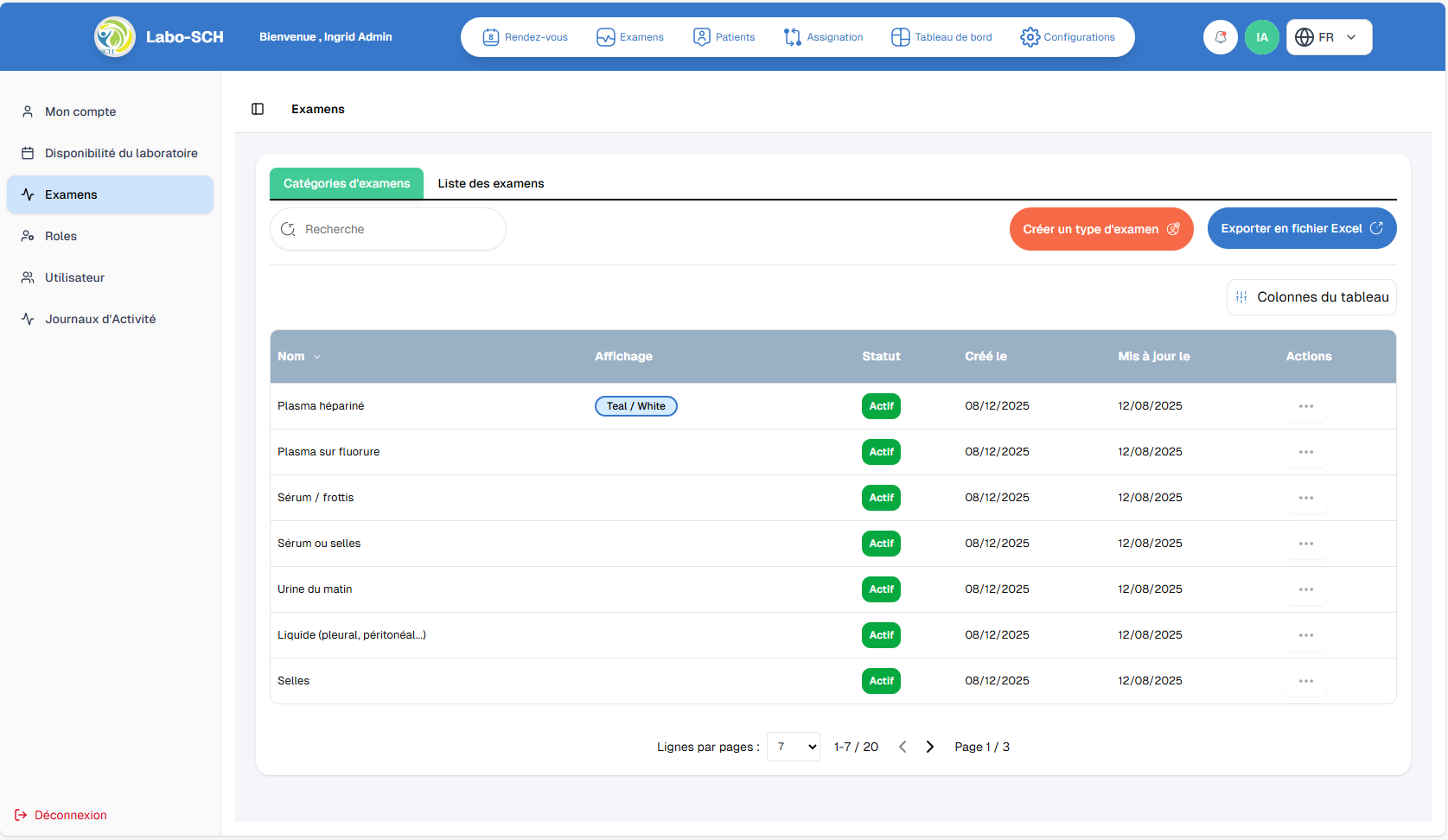1448x840 pixels.
Task: Click the notification bell icon
Action: coord(1220,37)
